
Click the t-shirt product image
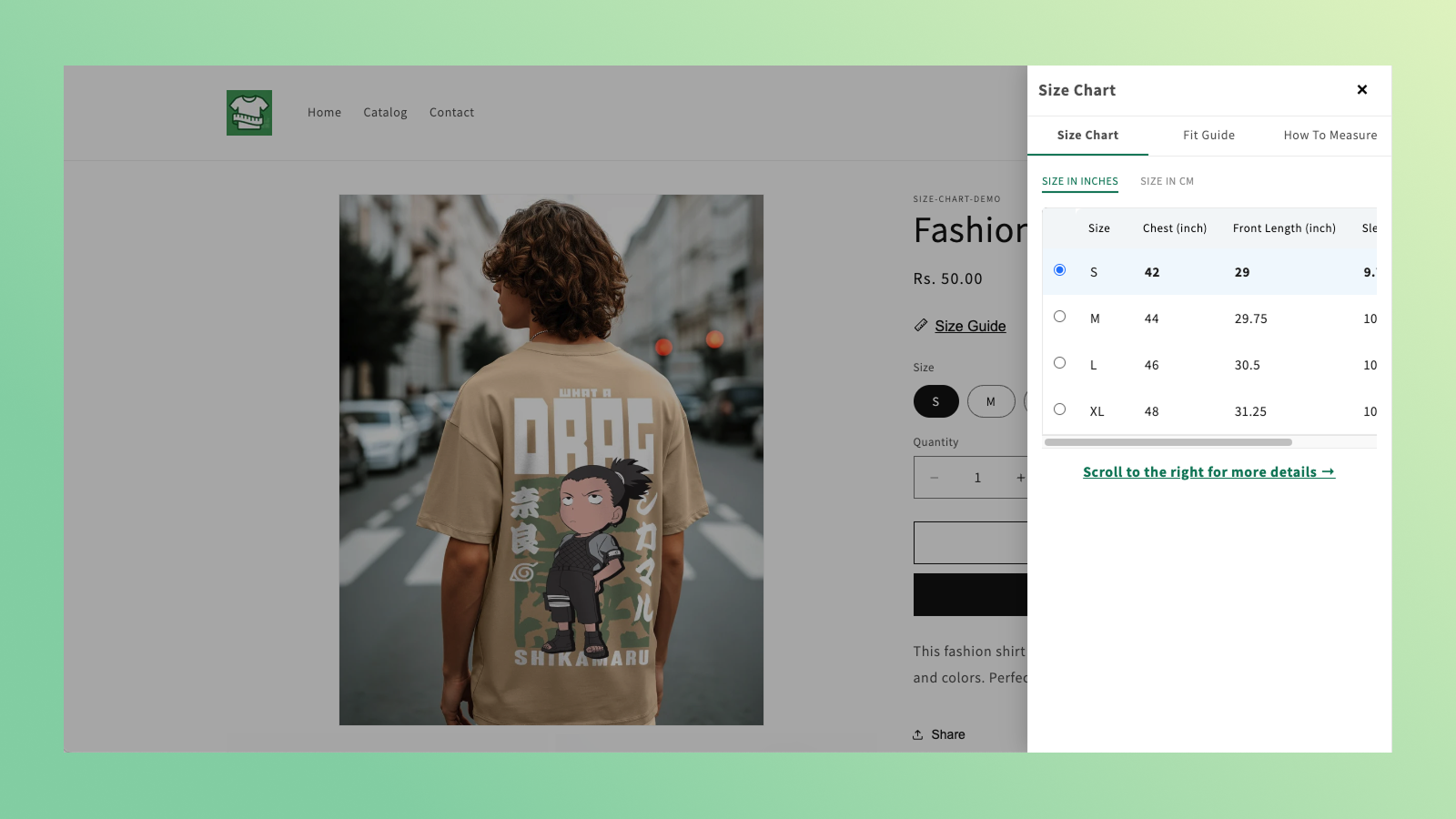pyautogui.click(x=551, y=460)
